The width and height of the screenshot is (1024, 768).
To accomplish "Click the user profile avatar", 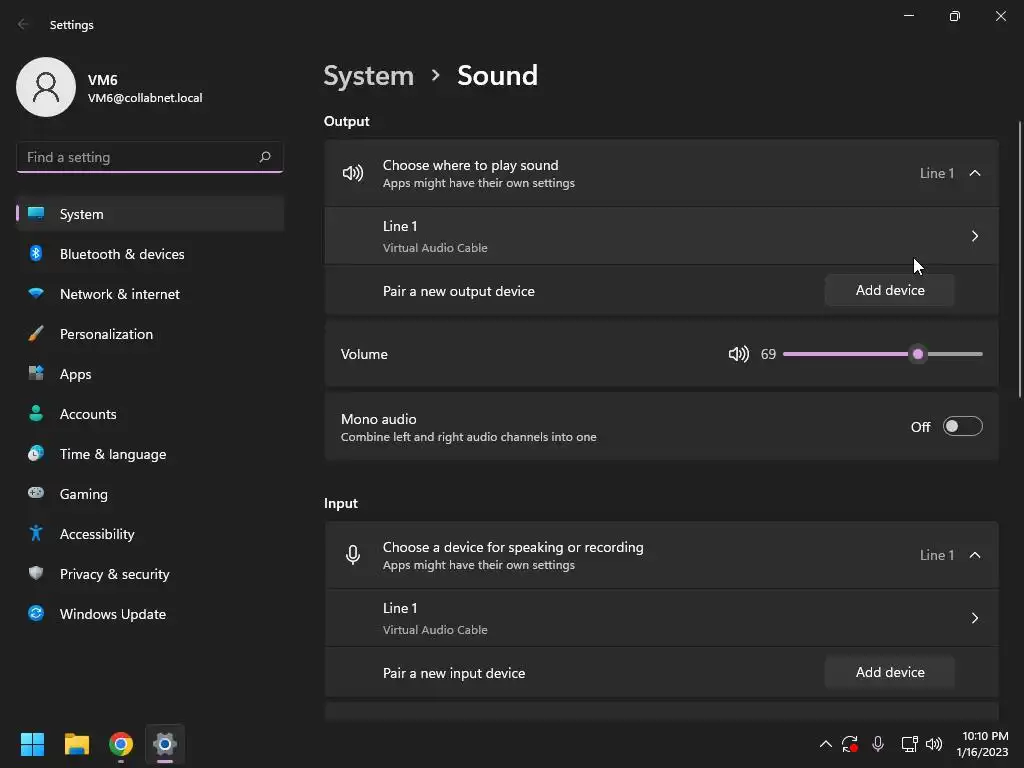I will pos(46,87).
